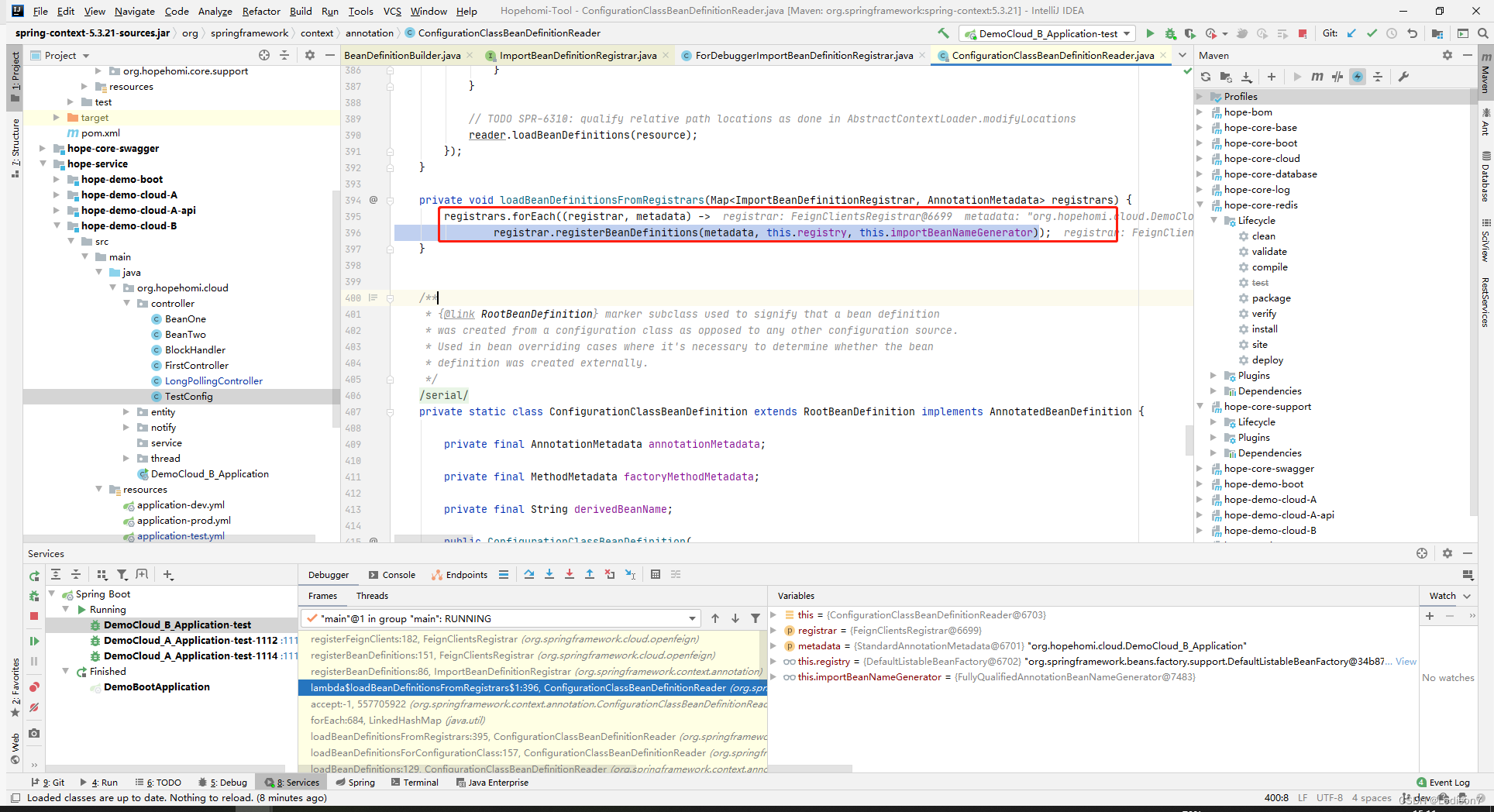Image resolution: width=1494 pixels, height=812 pixels.
Task: Run with coverage using the shield icon
Action: tap(1189, 33)
